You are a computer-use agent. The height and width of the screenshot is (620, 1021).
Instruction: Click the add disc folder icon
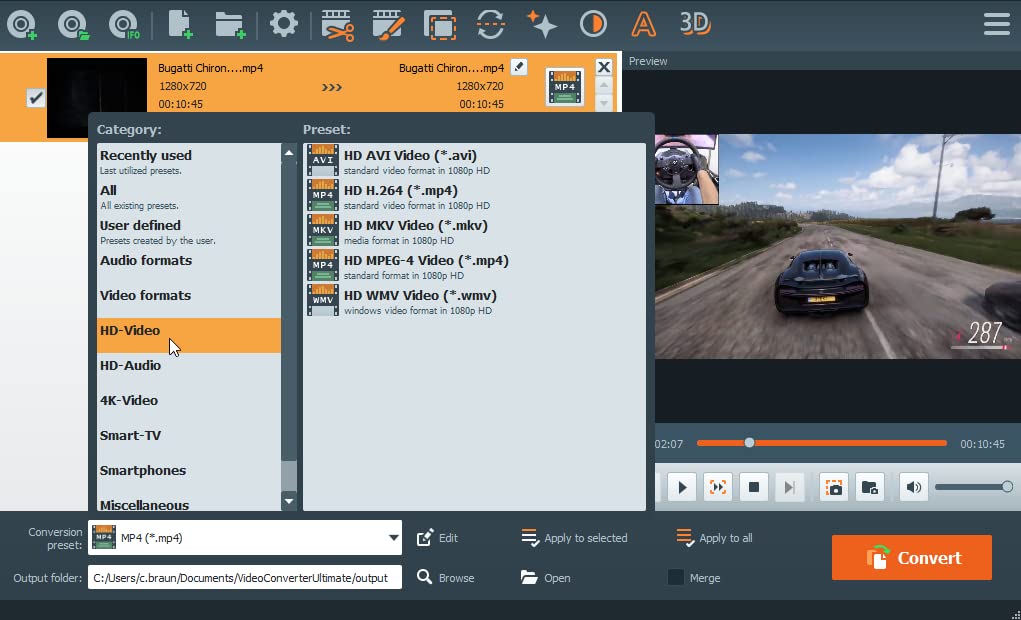[74, 25]
